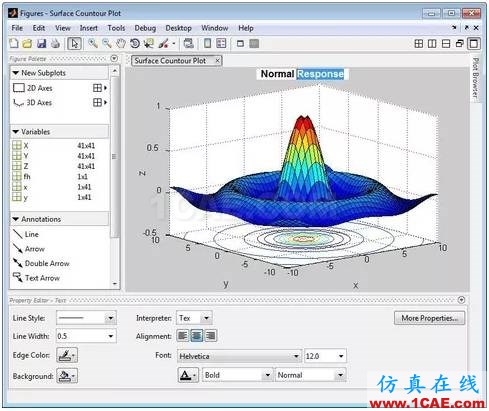
Task: Open the Insert menu
Action: 89,28
